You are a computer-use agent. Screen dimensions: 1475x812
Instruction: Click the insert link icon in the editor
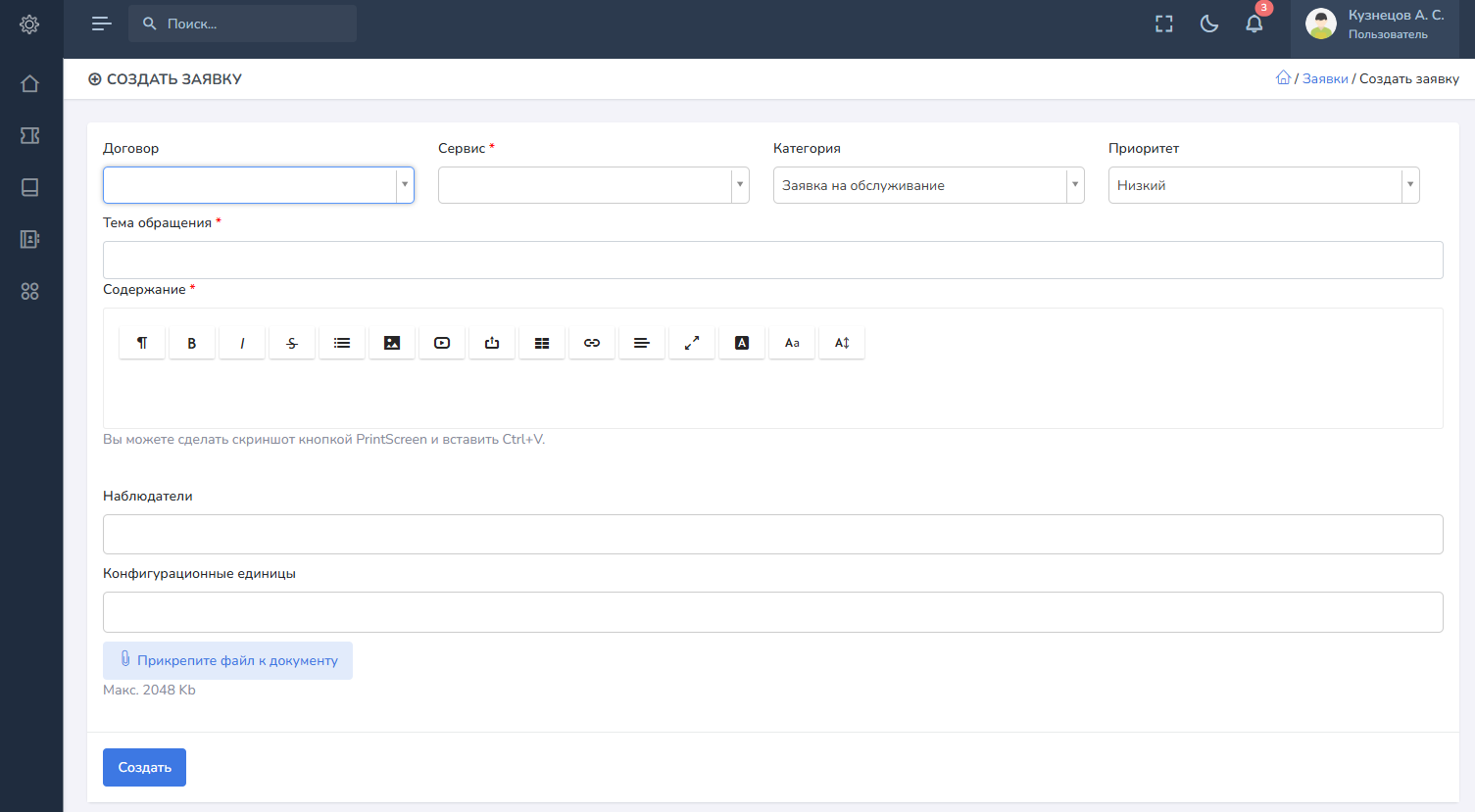(592, 343)
